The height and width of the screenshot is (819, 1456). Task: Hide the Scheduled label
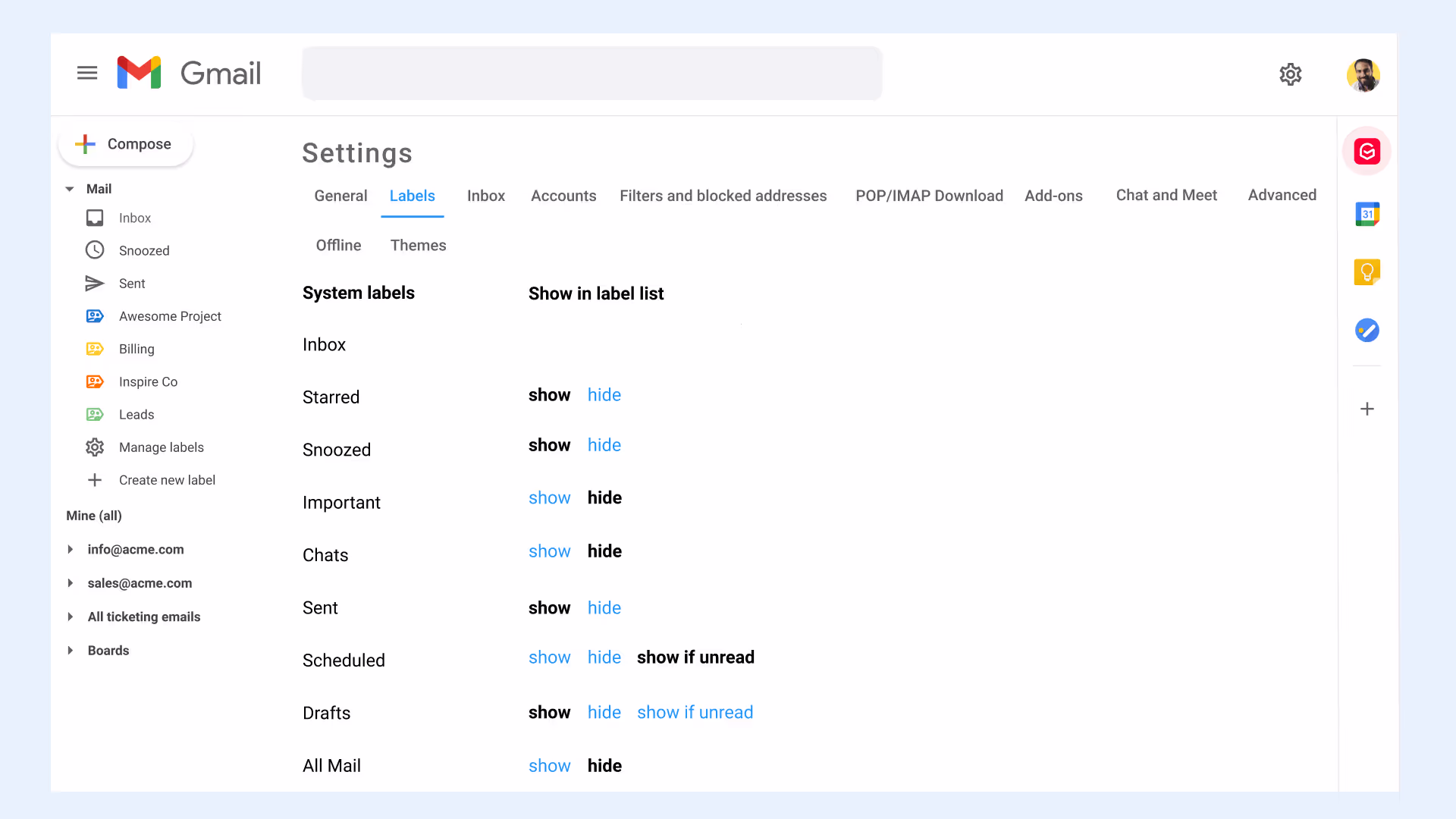coord(604,657)
